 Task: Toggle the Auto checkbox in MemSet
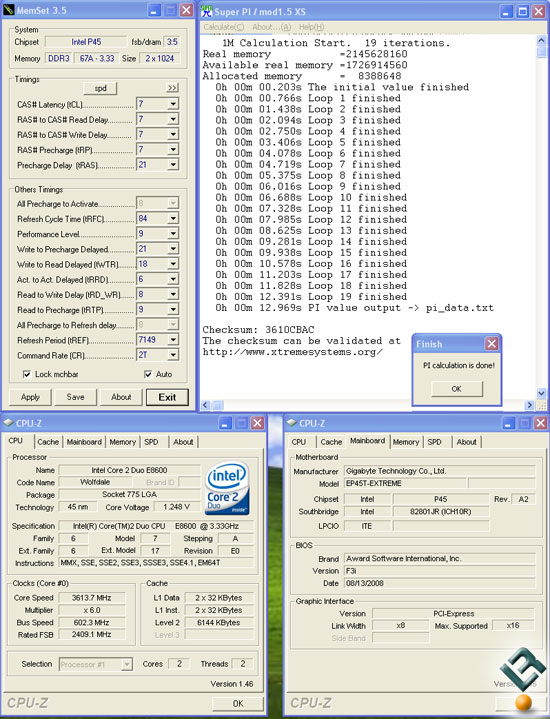(148, 374)
